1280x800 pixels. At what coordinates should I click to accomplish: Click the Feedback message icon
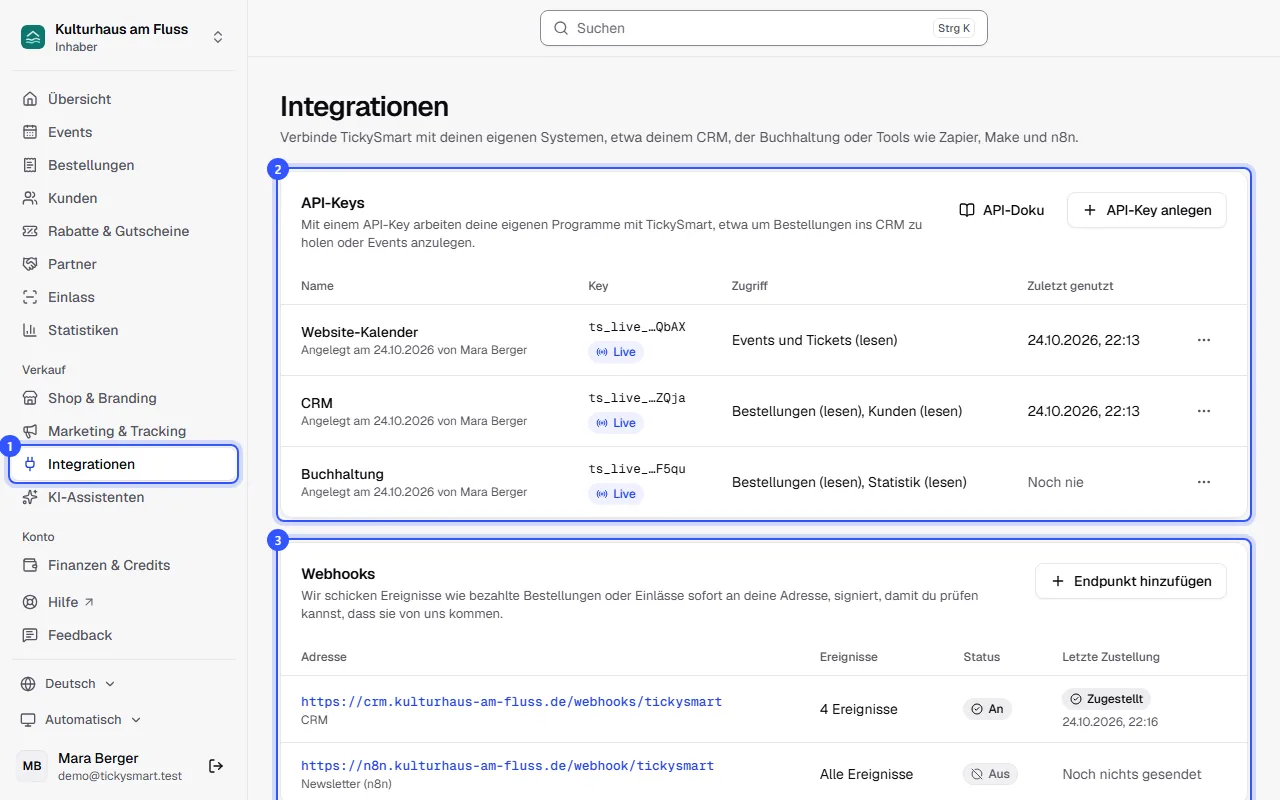point(30,635)
